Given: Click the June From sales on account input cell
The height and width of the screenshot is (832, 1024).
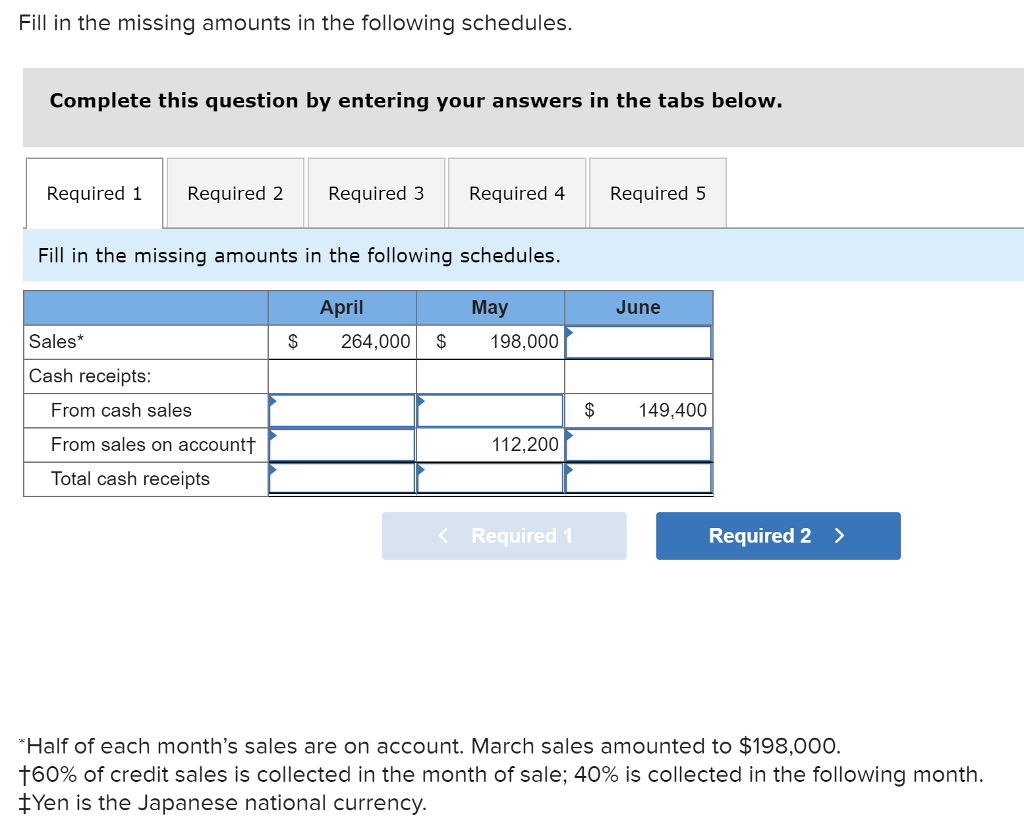Looking at the screenshot, I should pyautogui.click(x=638, y=444).
